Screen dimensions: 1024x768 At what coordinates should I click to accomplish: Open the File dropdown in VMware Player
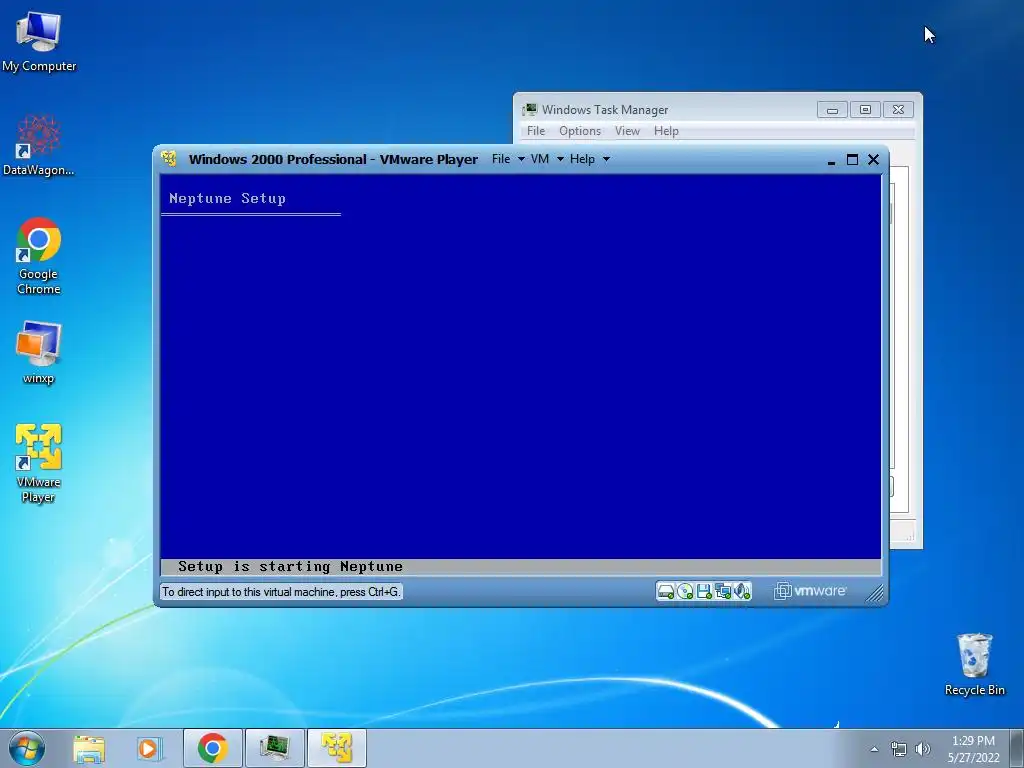[508, 159]
